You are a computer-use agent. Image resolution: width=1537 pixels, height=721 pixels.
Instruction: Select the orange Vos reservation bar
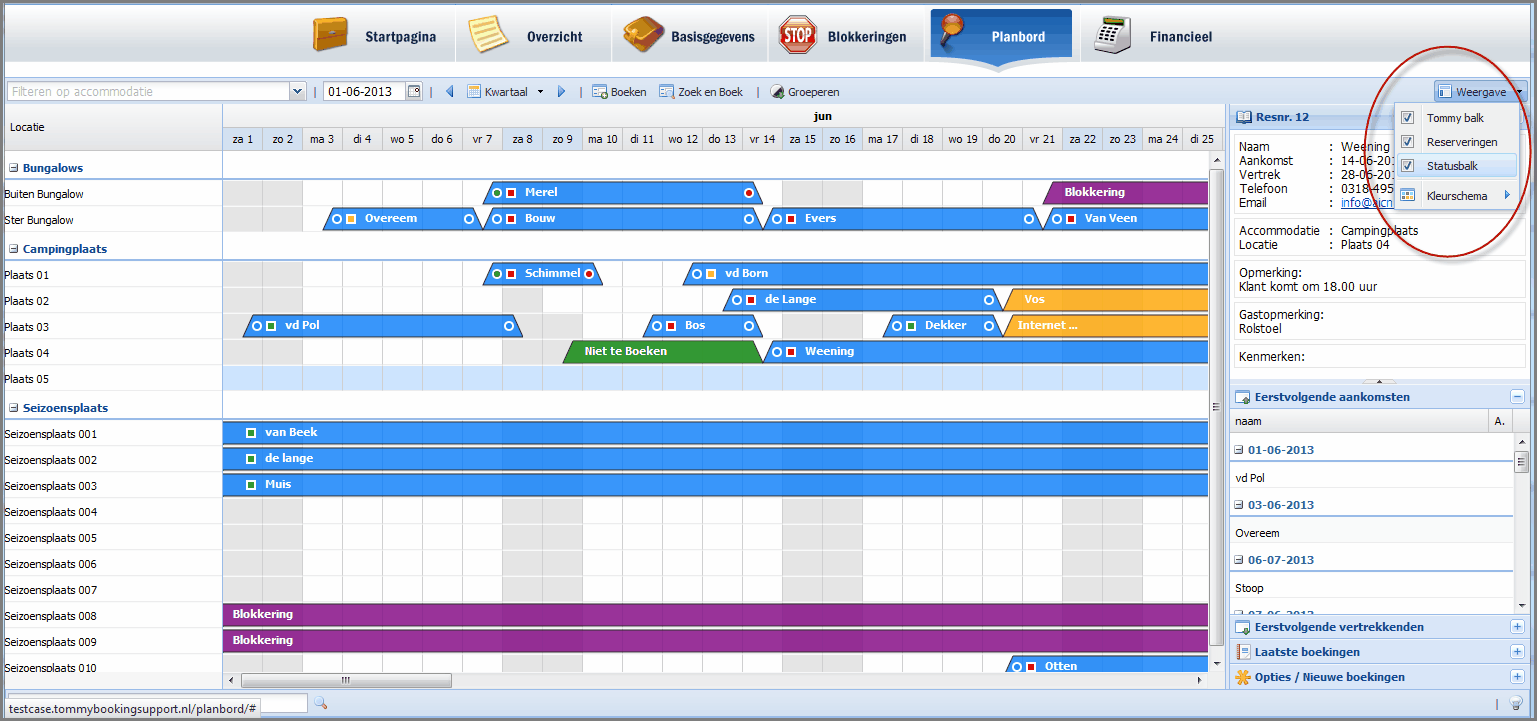(x=1106, y=300)
